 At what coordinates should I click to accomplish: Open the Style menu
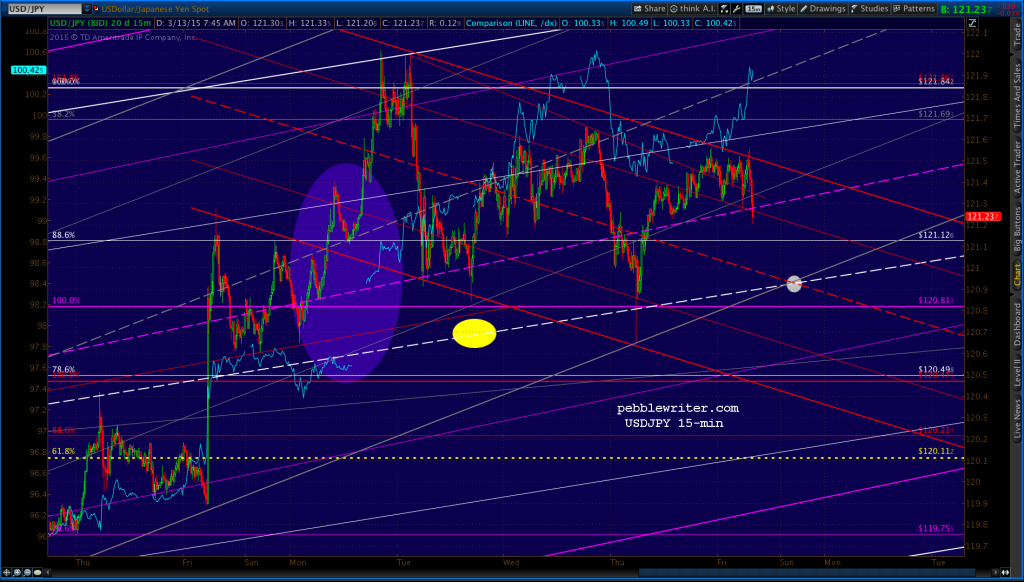pyautogui.click(x=780, y=9)
